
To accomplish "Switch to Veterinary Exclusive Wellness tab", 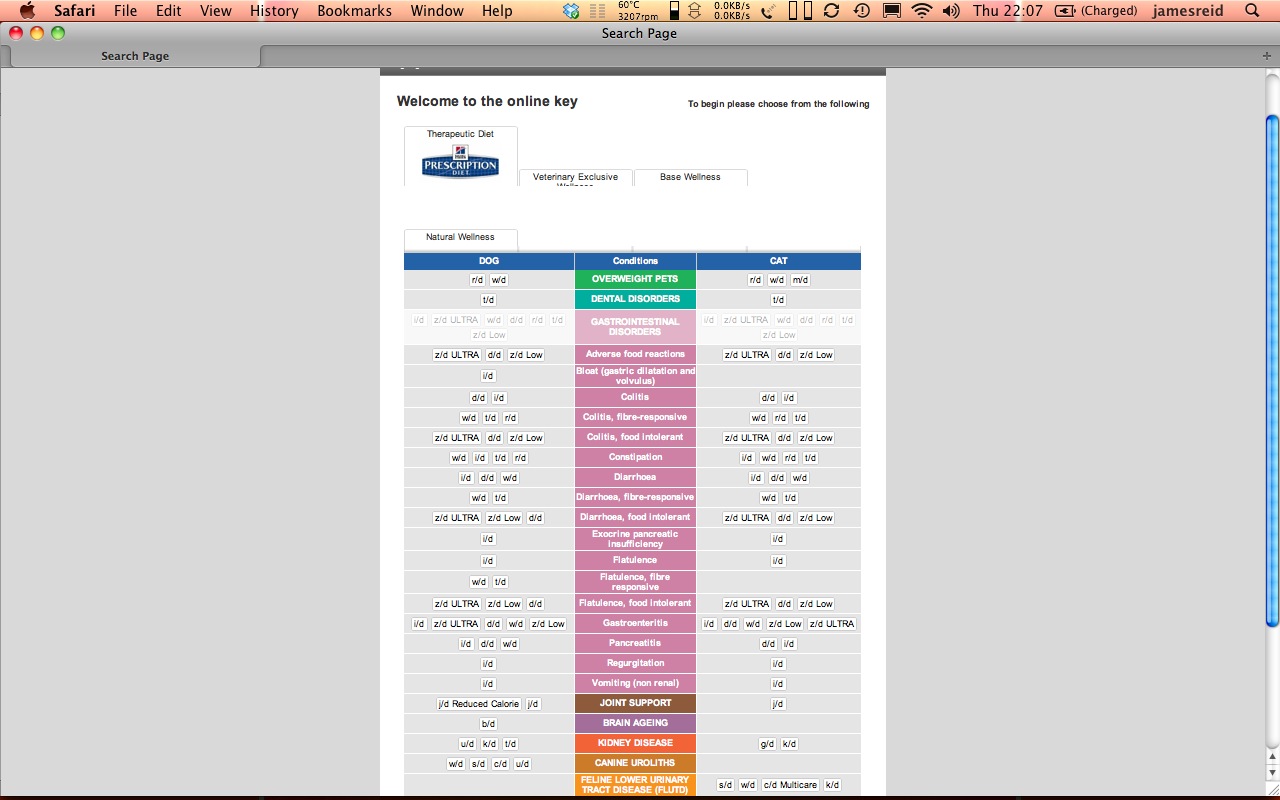I will tap(575, 178).
